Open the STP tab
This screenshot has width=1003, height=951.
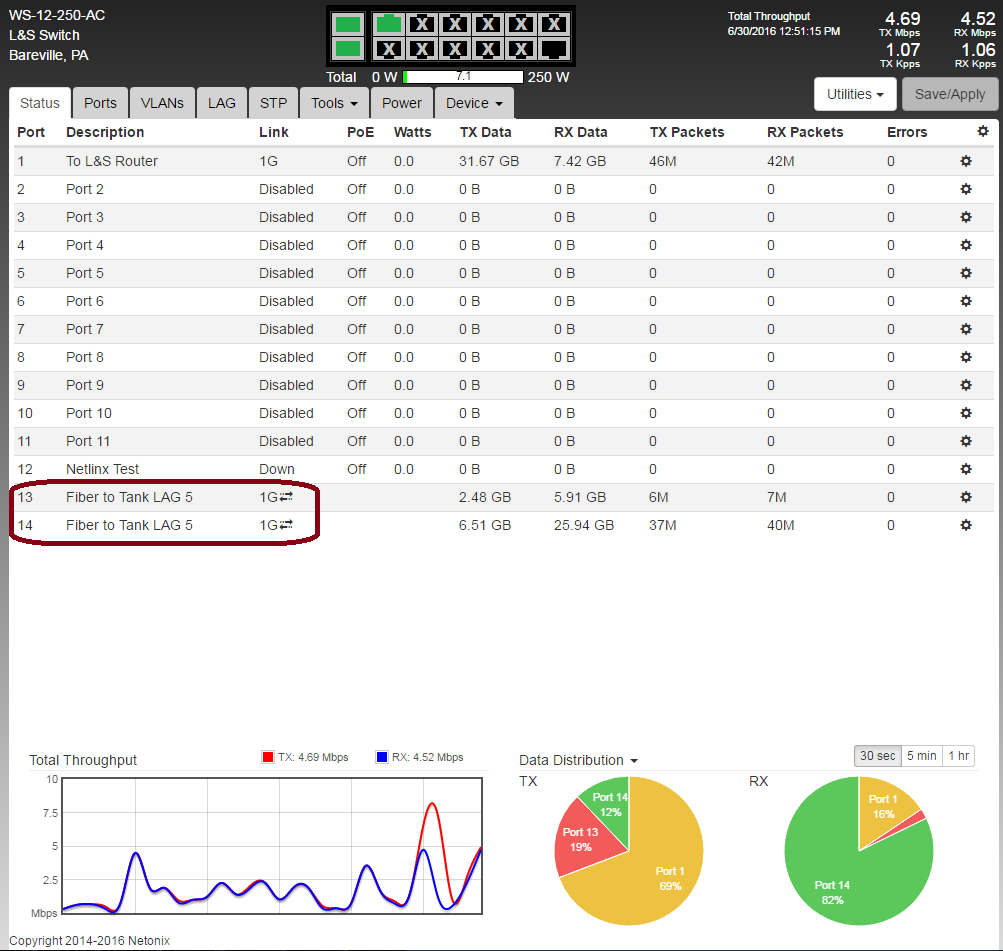tap(273, 103)
